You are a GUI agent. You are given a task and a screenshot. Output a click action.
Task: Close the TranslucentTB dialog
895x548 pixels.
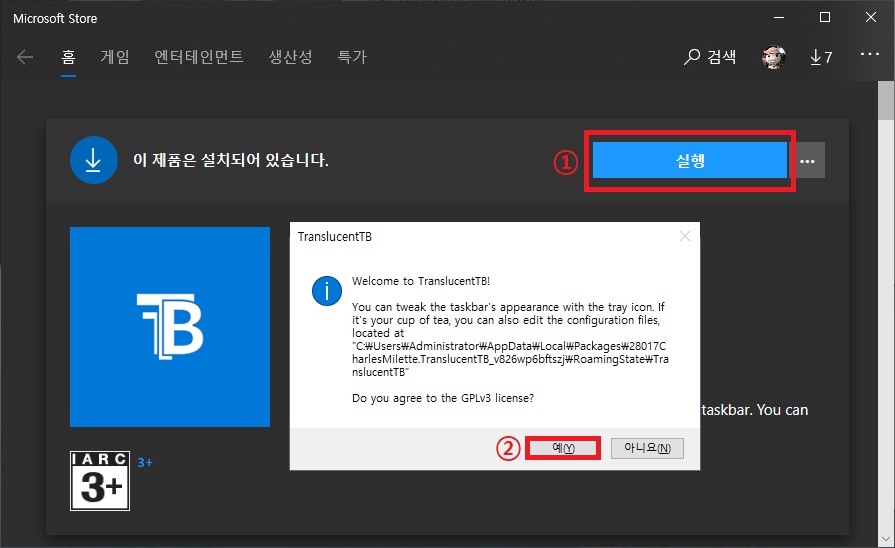[x=685, y=236]
